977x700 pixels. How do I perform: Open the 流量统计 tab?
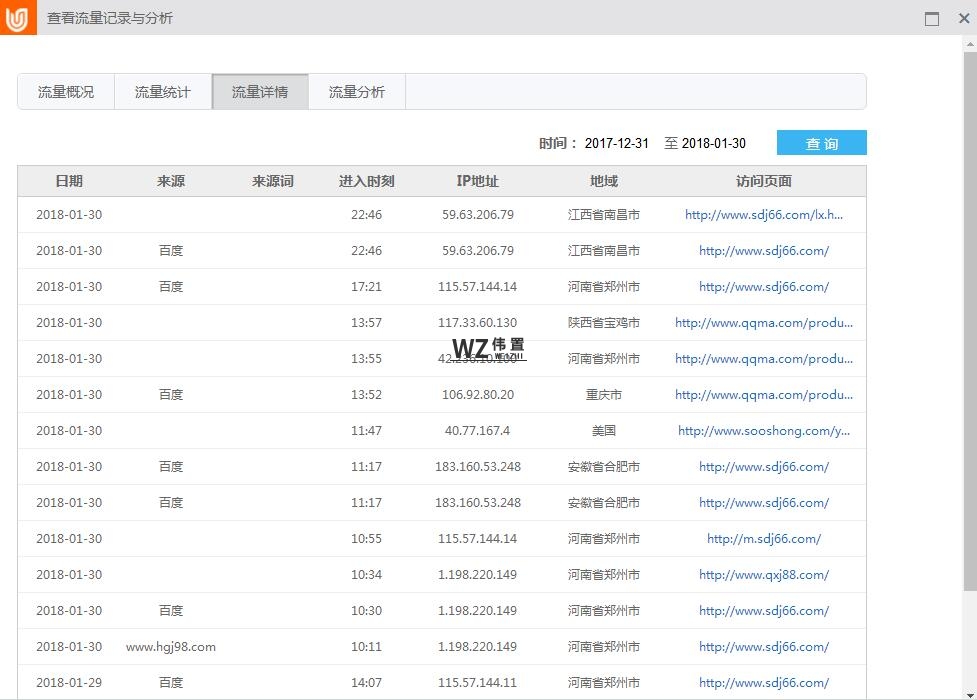163,92
